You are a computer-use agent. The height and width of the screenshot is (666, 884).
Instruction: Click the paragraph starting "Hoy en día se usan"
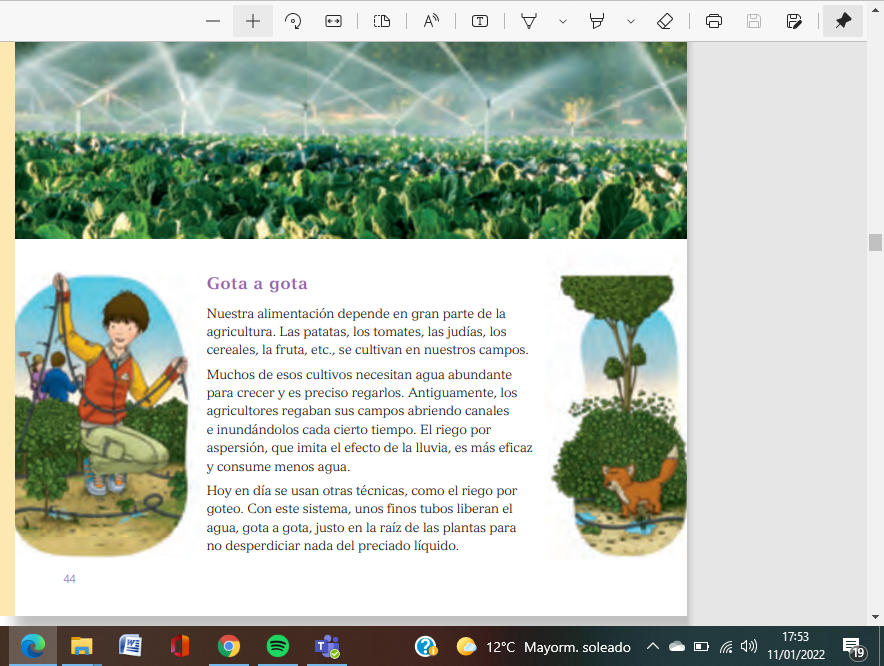[362, 518]
